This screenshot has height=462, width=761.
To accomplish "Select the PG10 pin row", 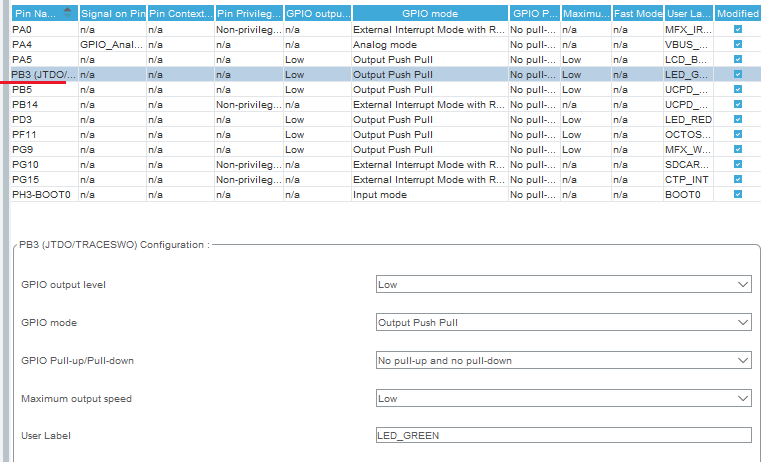I will click(385, 165).
